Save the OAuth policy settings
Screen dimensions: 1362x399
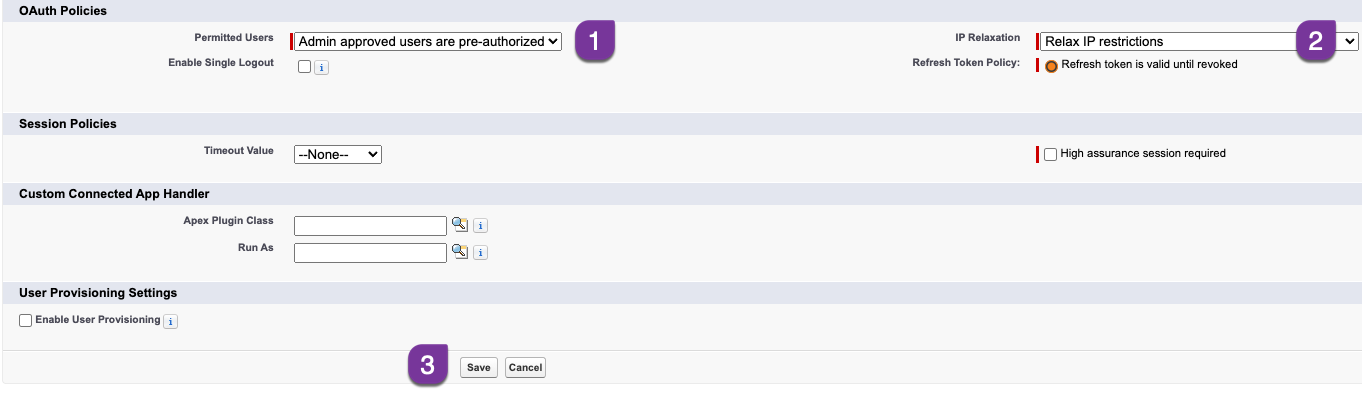479,368
